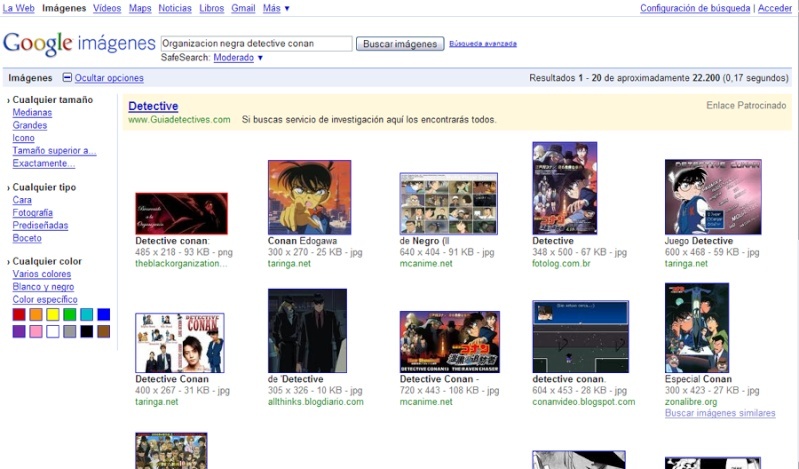Open the sponsored Detective ad link
Viewport: 799px width, 469px height.
(153, 106)
